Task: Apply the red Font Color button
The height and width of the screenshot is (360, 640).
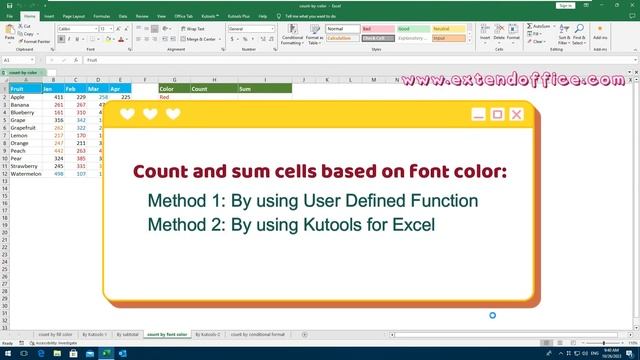Action: (x=121, y=39)
